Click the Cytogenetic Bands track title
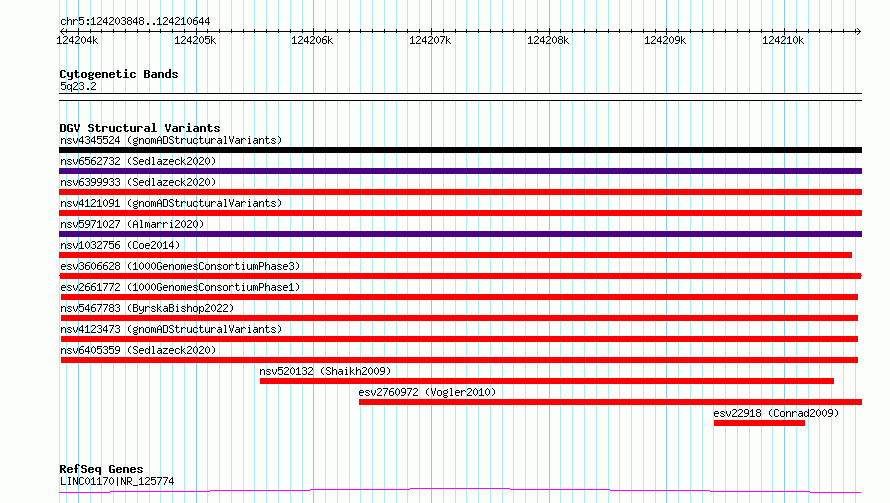 [119, 74]
